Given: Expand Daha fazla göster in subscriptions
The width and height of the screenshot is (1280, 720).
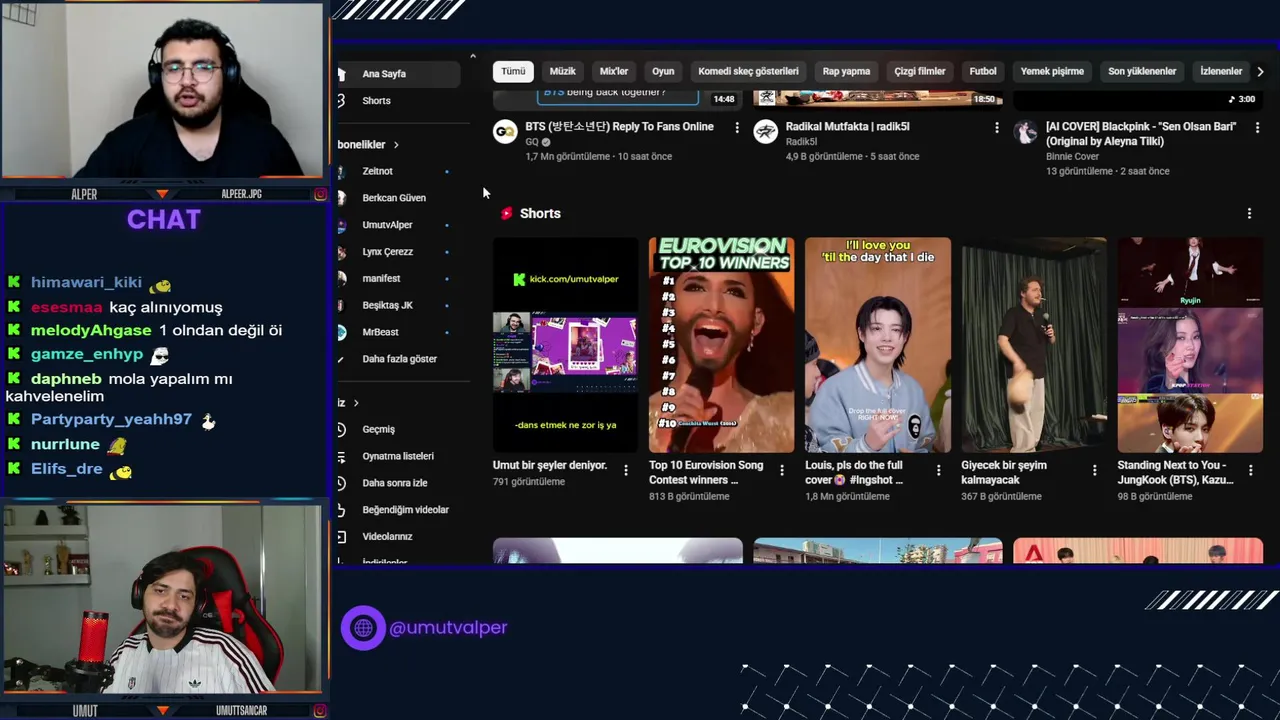Looking at the screenshot, I should (399, 359).
